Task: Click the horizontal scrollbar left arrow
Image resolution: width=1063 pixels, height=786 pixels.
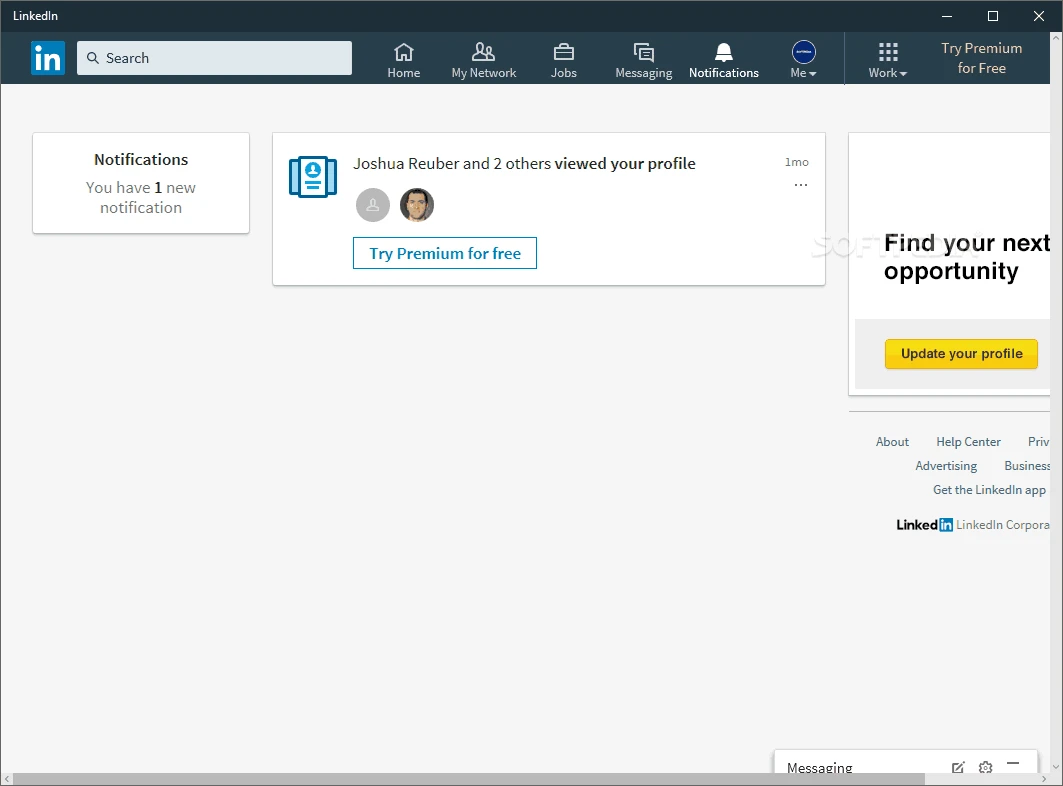Action: click(x=6, y=779)
